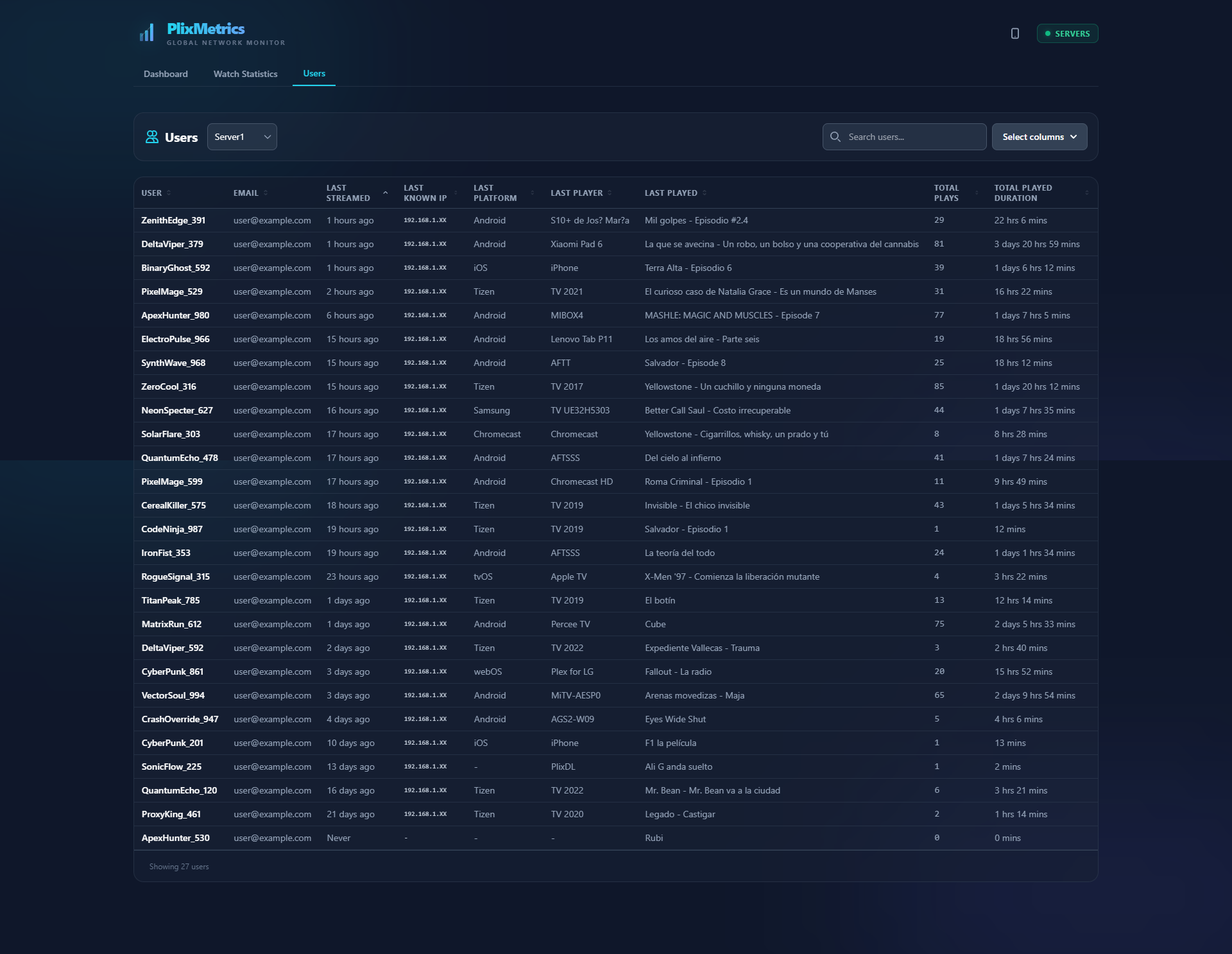Click 'Mil golpes - Episodio #2.4' cell

[696, 220]
